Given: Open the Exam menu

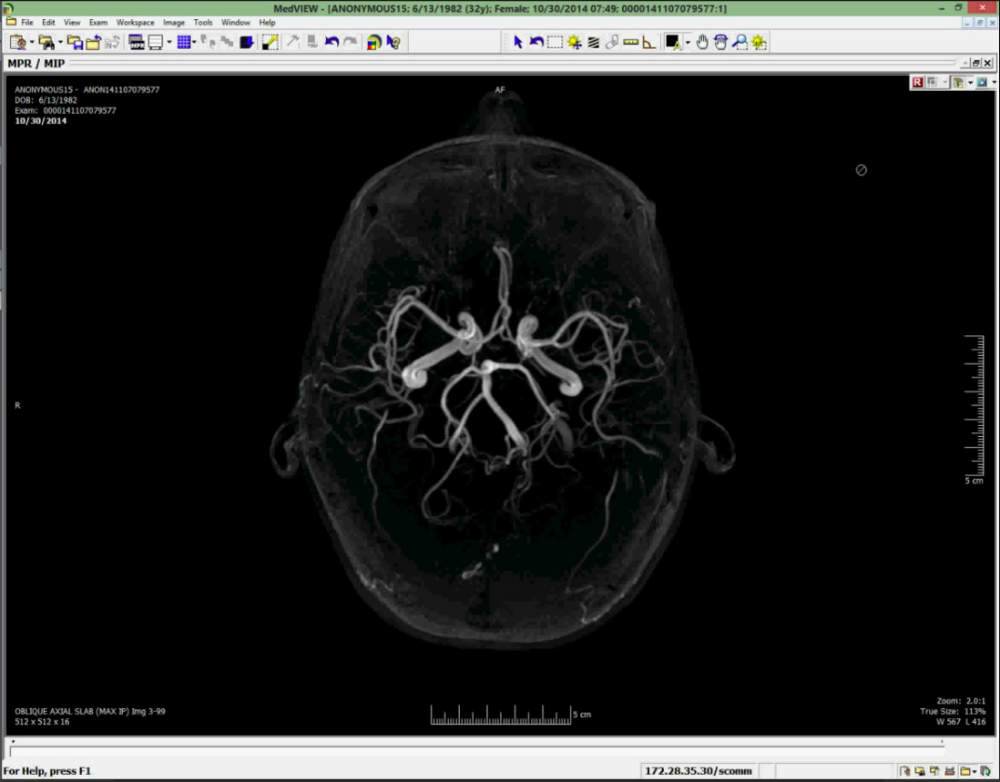Looking at the screenshot, I should pyautogui.click(x=98, y=22).
